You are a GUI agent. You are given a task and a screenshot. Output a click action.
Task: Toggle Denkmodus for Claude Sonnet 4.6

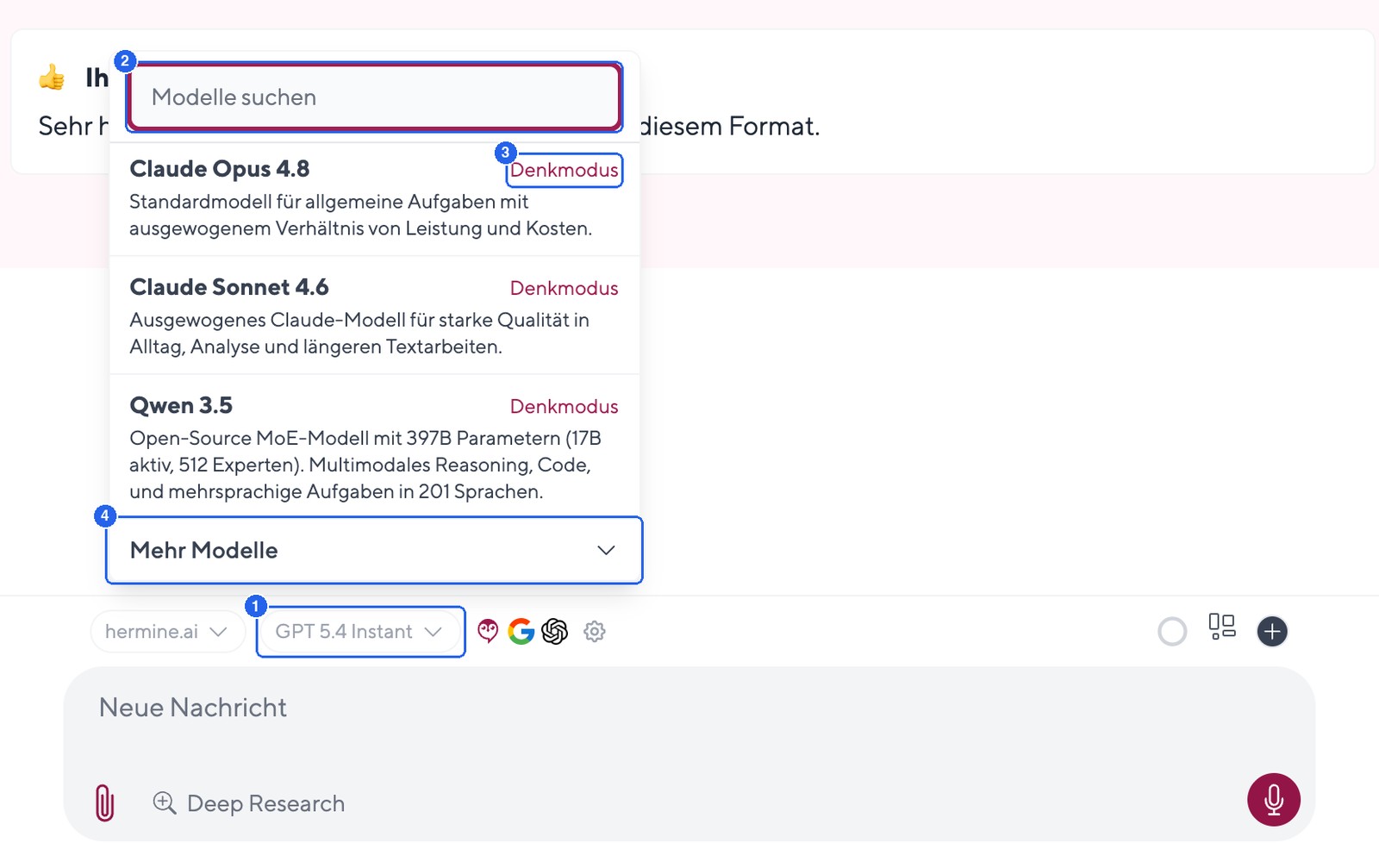point(565,289)
